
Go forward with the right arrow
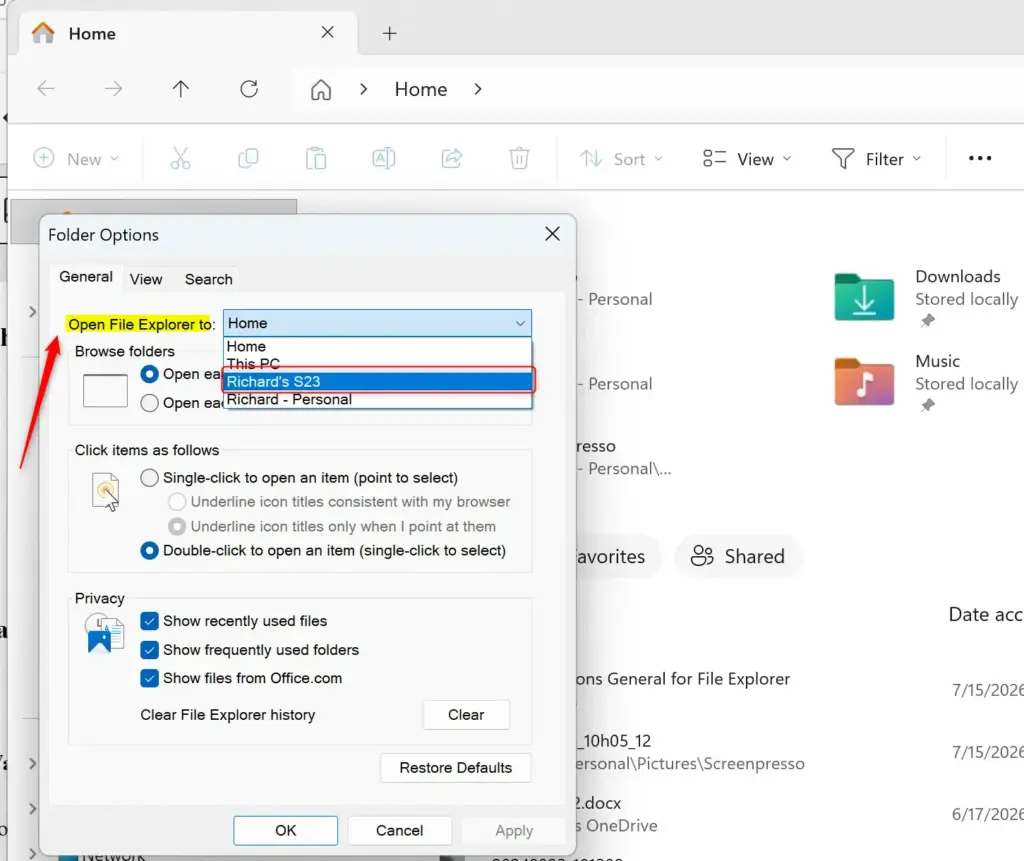click(x=113, y=89)
